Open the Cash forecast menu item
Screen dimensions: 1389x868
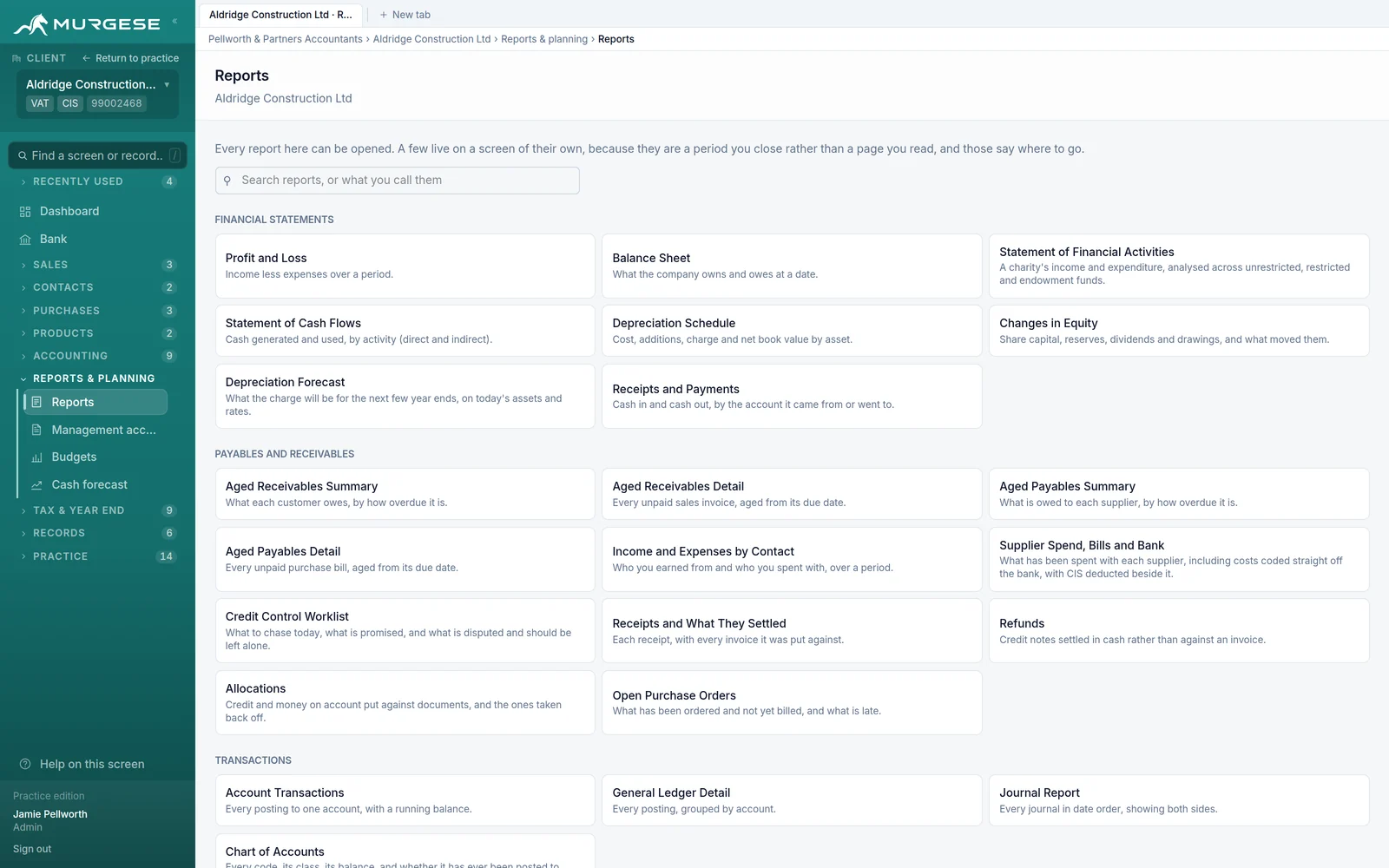(95, 485)
